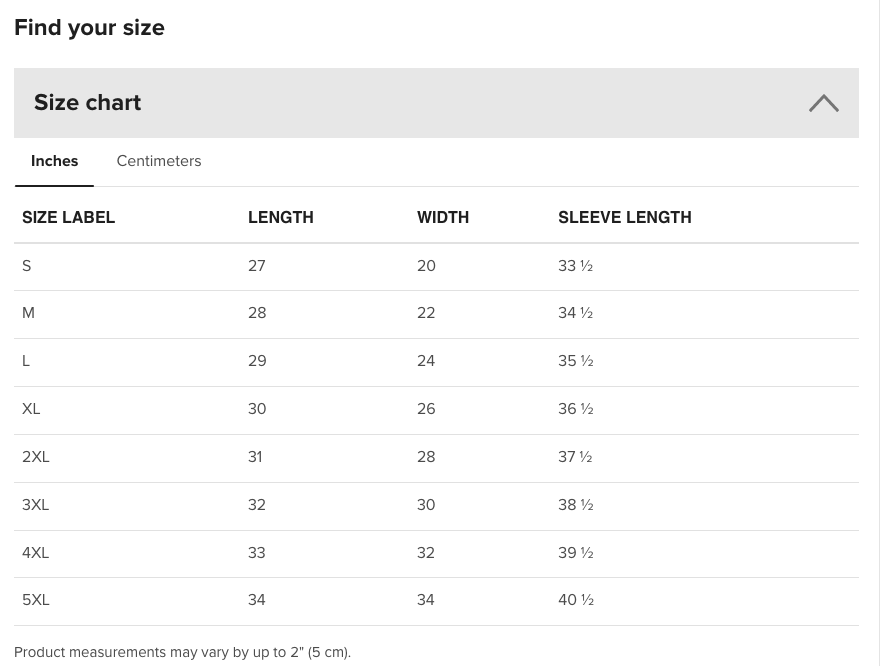
Task: Click the WIDTH column header
Action: [443, 218]
